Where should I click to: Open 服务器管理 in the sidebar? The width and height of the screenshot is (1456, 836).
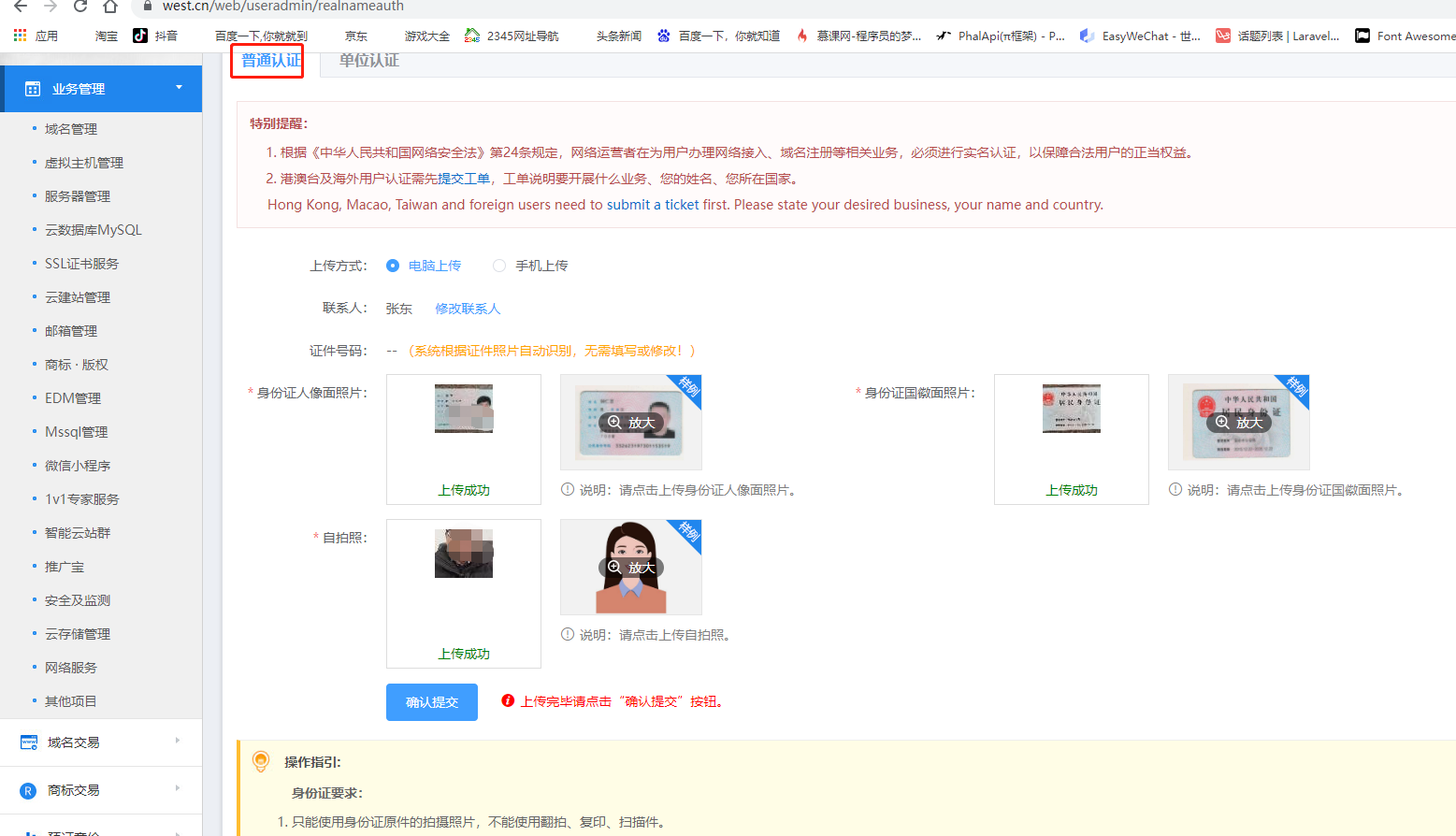(x=78, y=196)
